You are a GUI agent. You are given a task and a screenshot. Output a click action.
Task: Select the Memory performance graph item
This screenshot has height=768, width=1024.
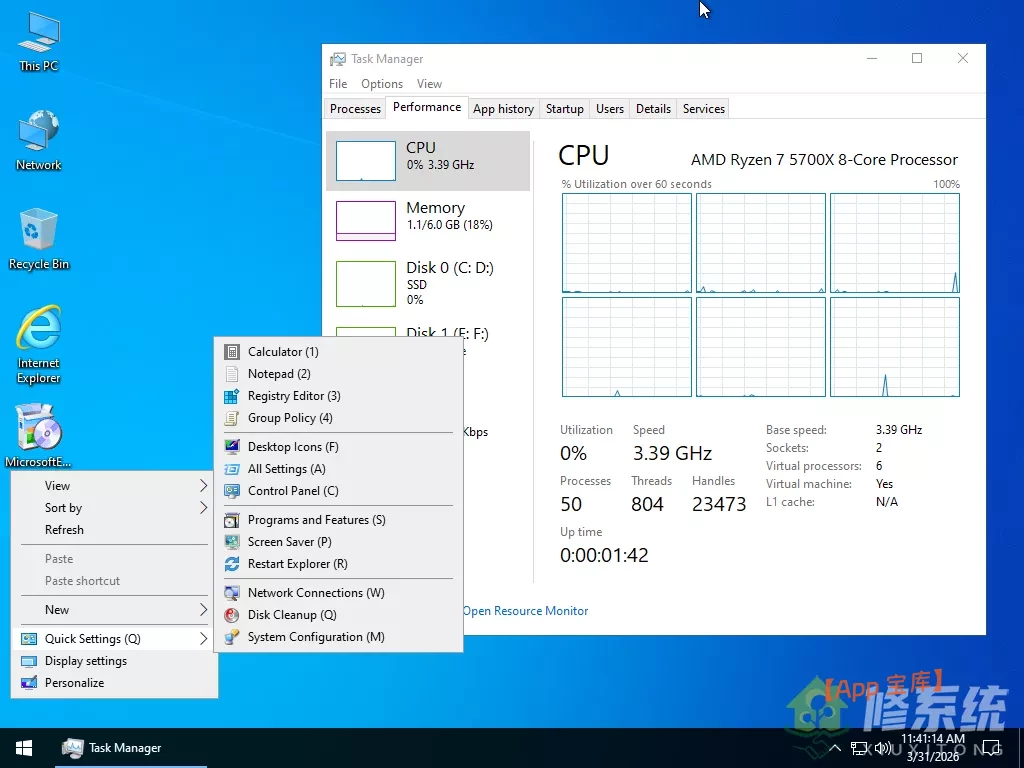tap(428, 220)
